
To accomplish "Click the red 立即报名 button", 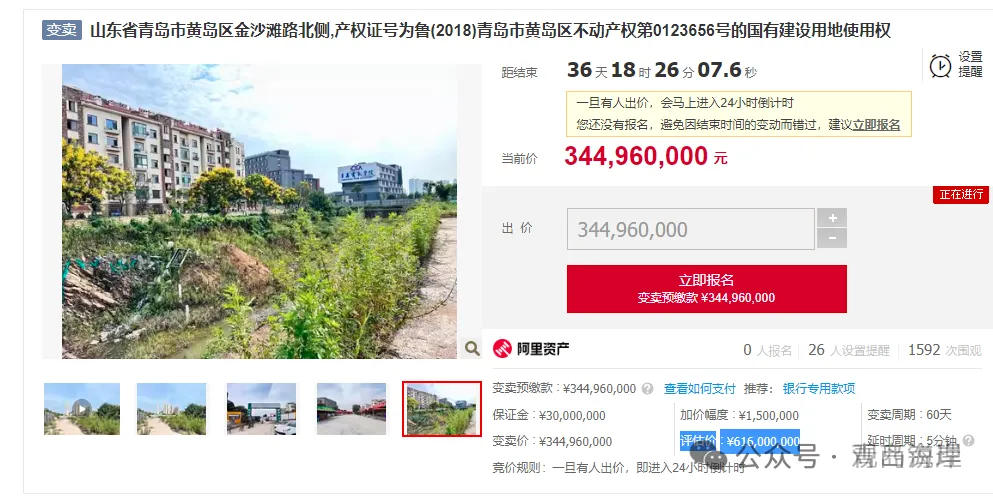I will click(706, 289).
